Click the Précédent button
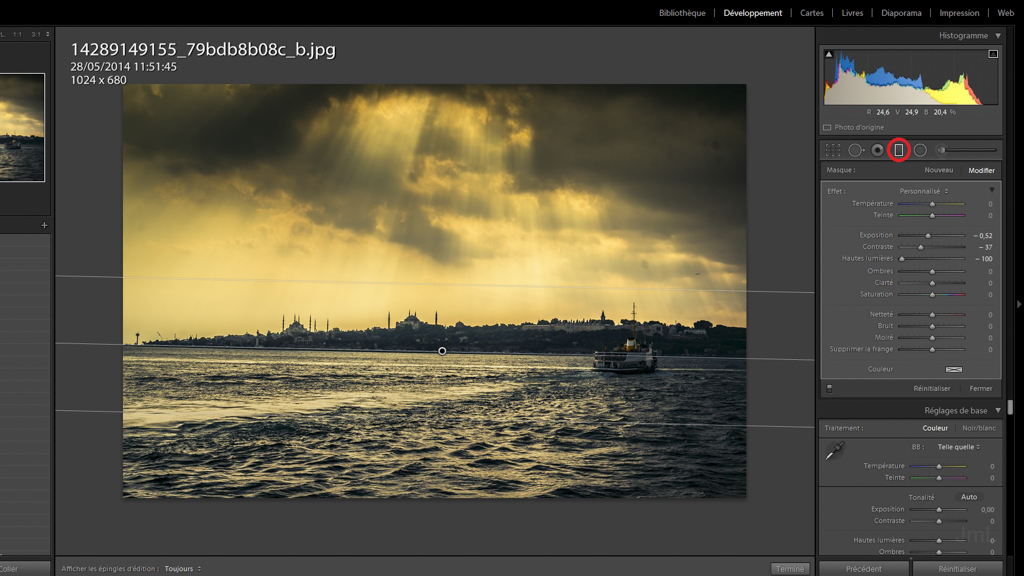This screenshot has height=576, width=1024. (864, 569)
